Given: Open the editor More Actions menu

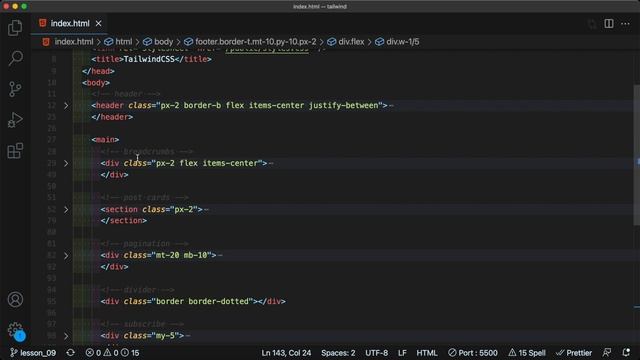Looking at the screenshot, I should 625,24.
